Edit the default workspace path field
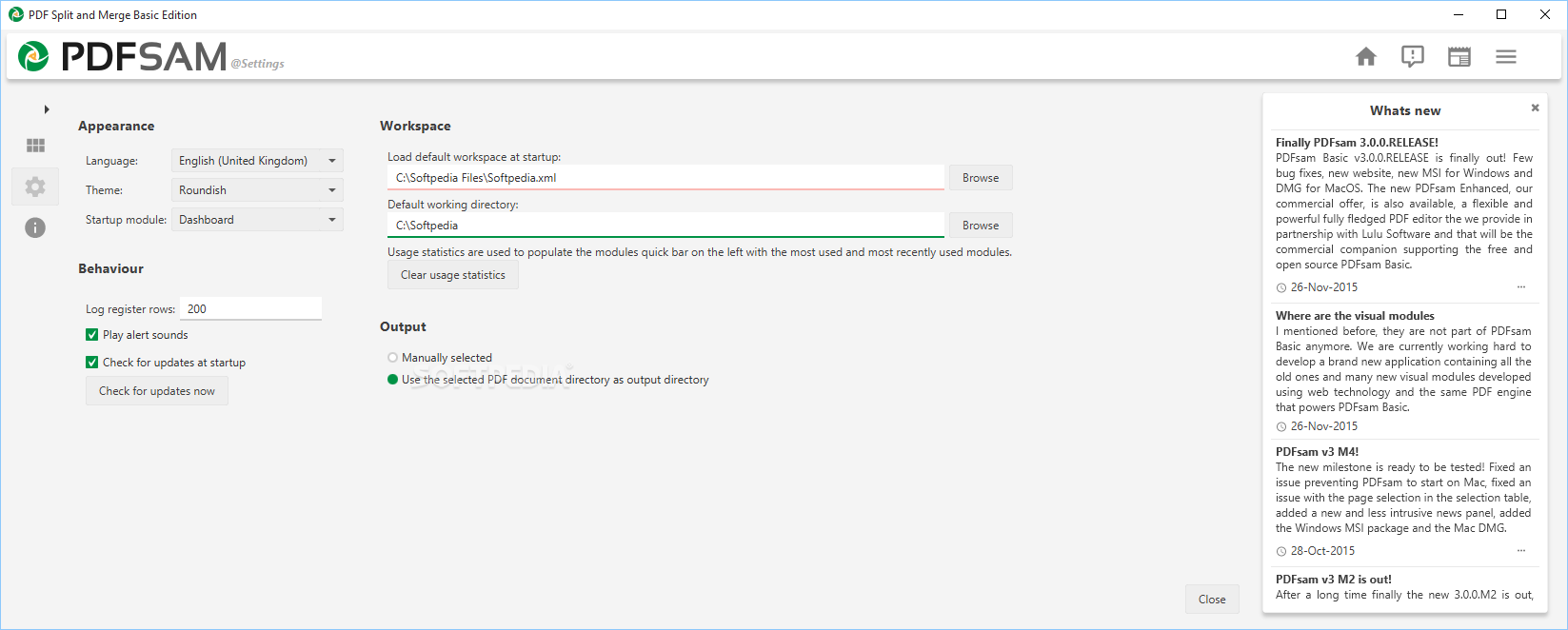1568x630 pixels. tap(665, 178)
